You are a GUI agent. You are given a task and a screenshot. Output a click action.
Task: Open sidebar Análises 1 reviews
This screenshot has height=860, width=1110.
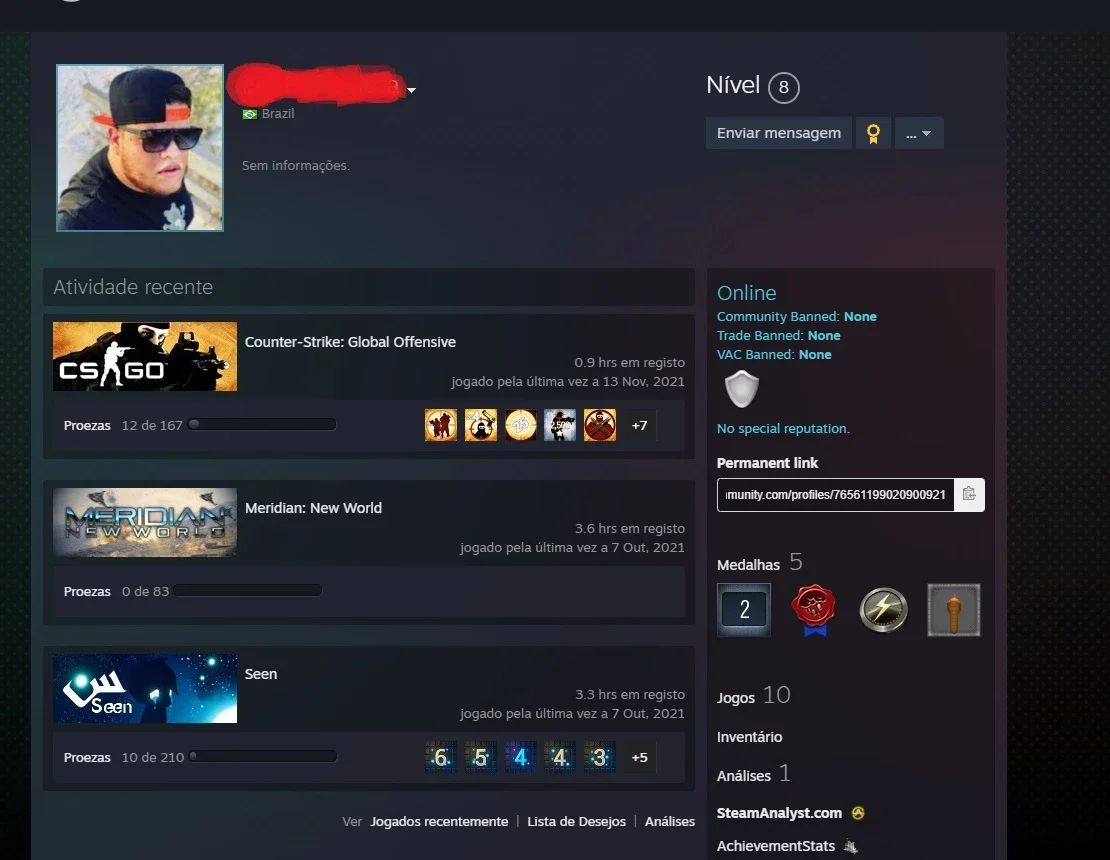pos(753,774)
